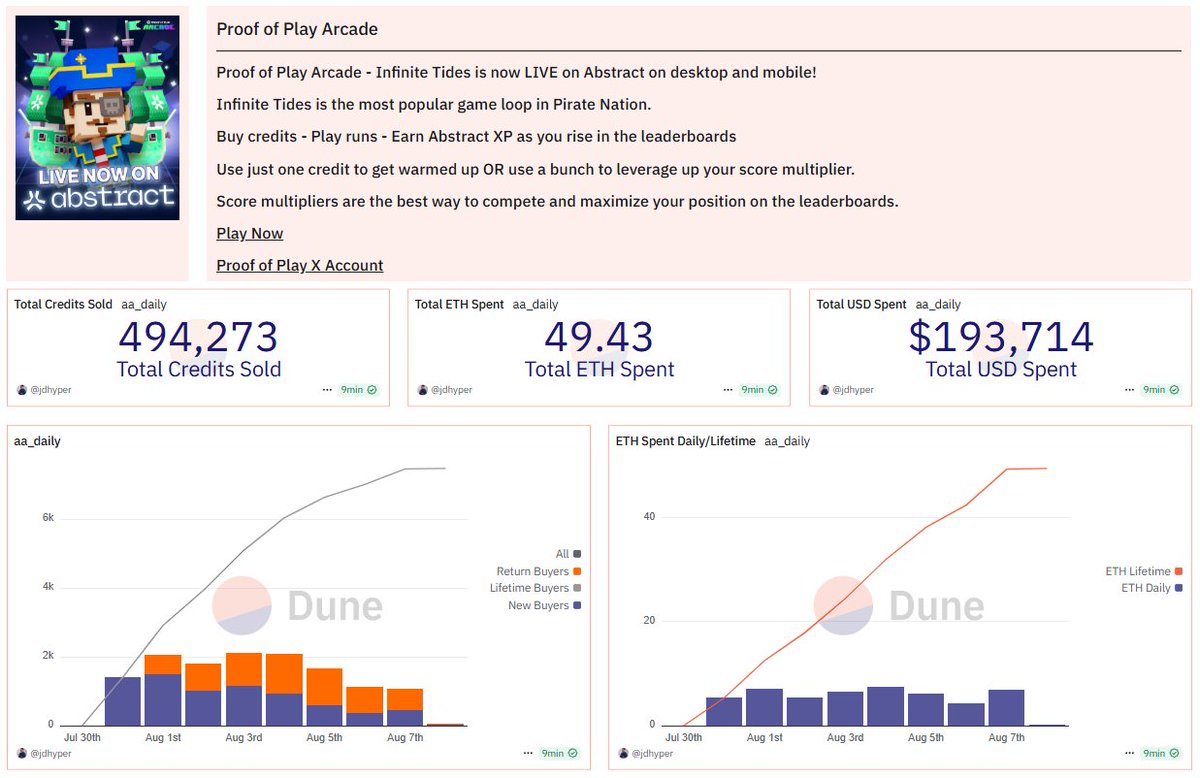Screen dimensions: 1200x778
Task: Click the @jdhyper avatar on Total Credits Sold card
Action: pos(21,388)
